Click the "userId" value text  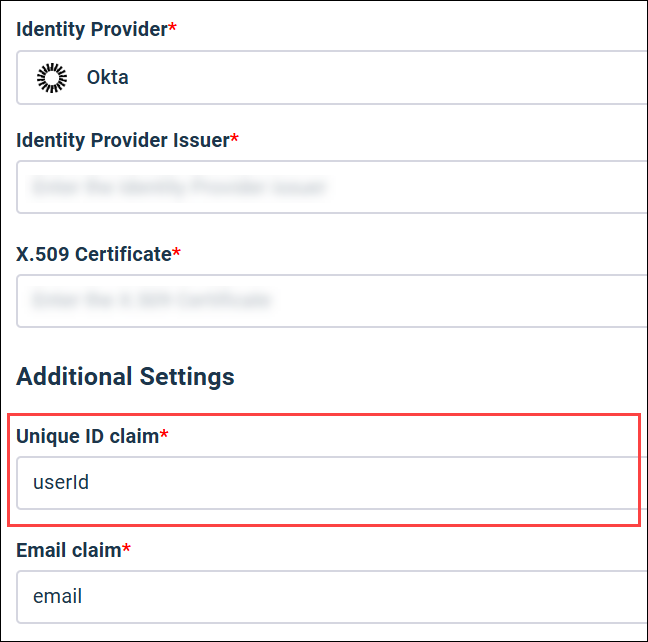[61, 483]
